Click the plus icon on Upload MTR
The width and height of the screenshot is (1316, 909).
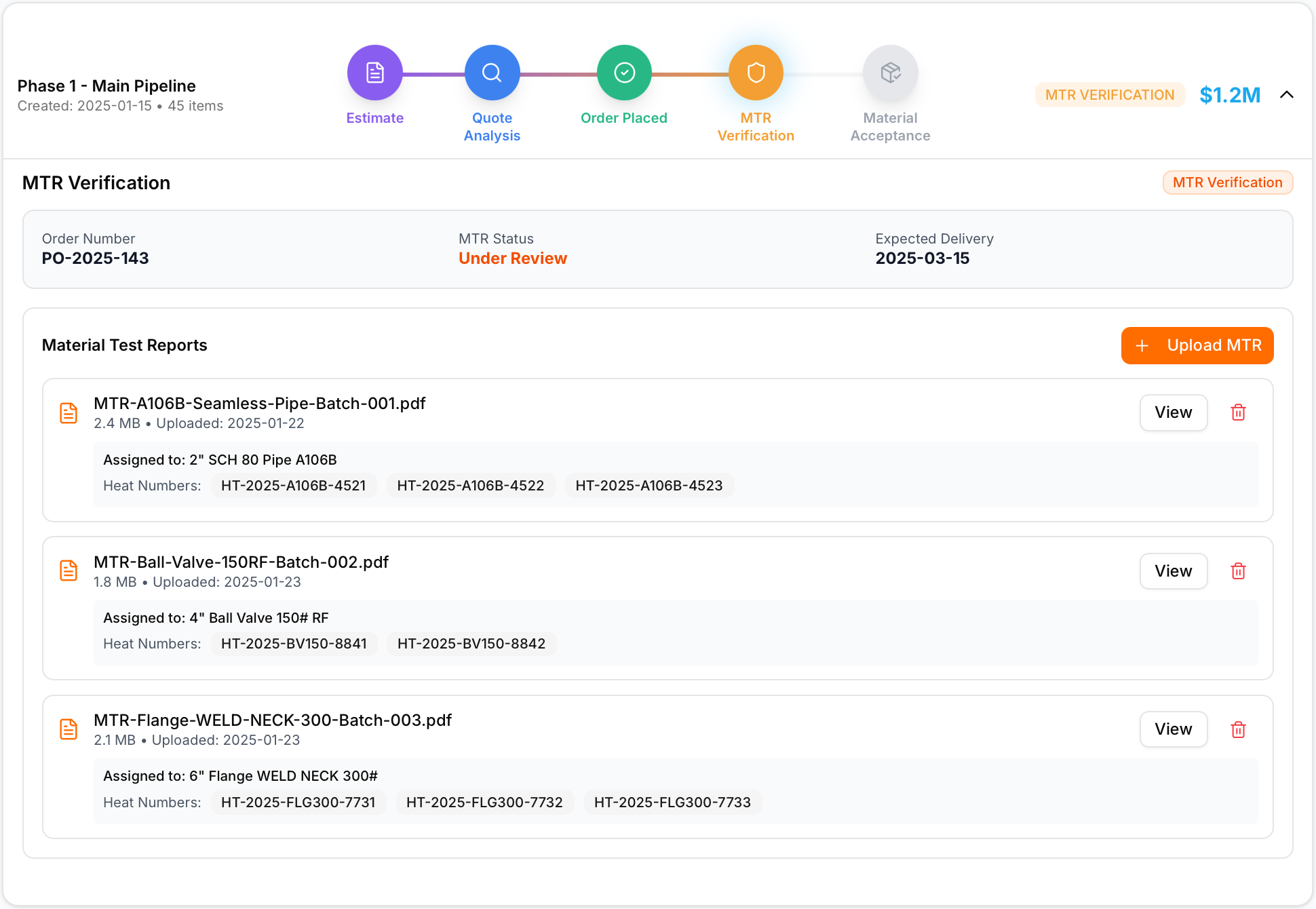(x=1142, y=345)
